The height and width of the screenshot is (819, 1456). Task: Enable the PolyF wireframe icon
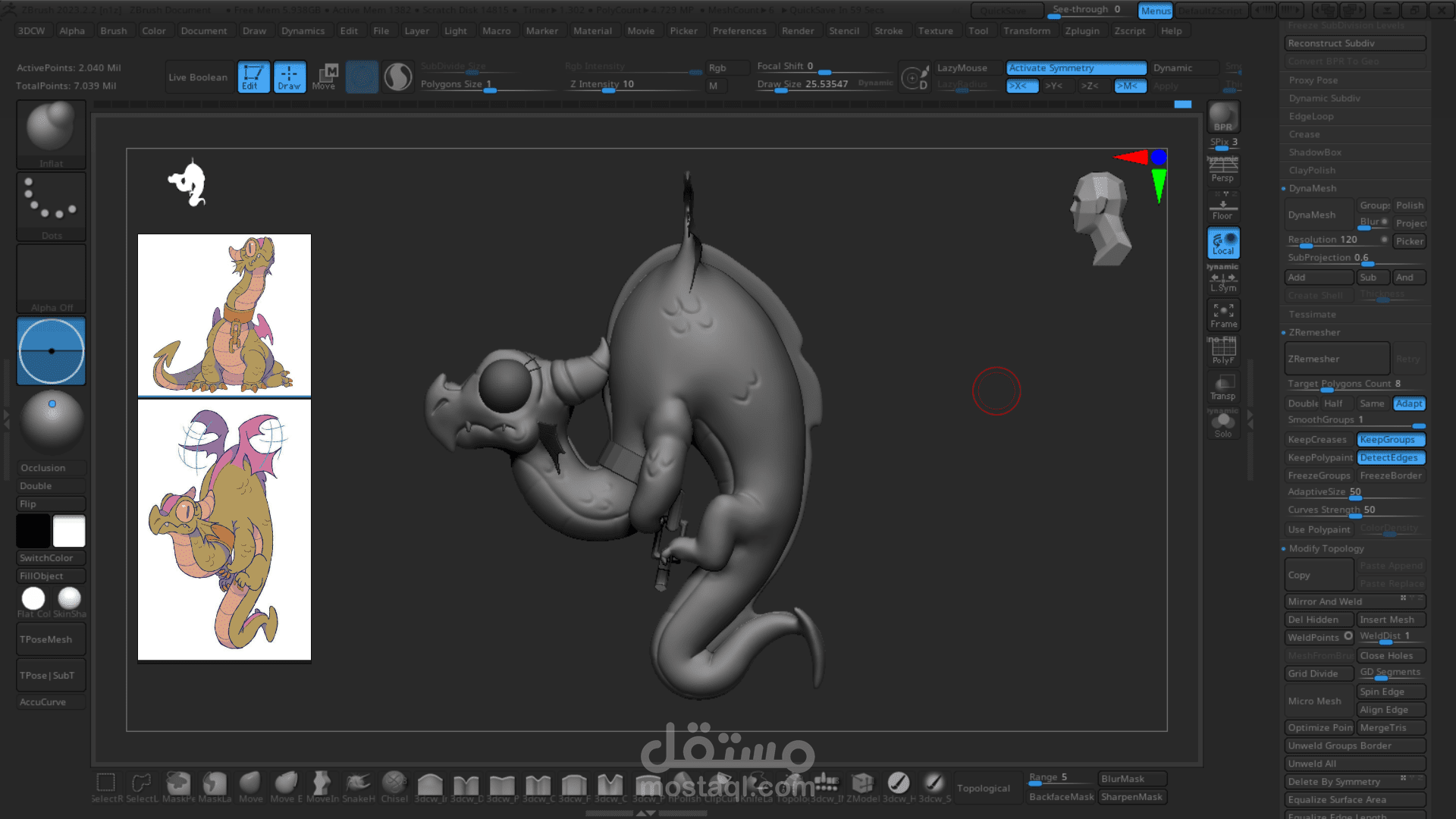coord(1222,350)
